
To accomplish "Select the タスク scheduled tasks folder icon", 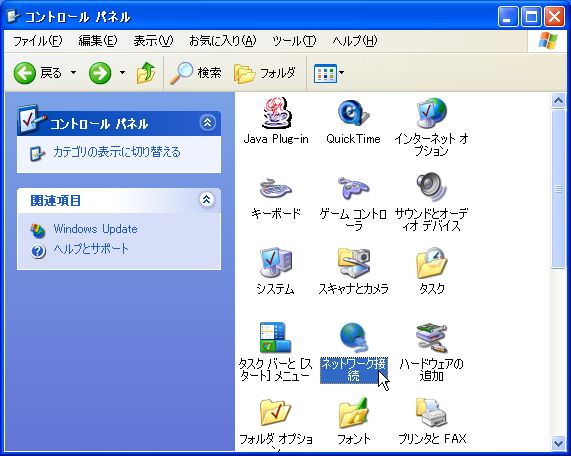I will coord(432,263).
